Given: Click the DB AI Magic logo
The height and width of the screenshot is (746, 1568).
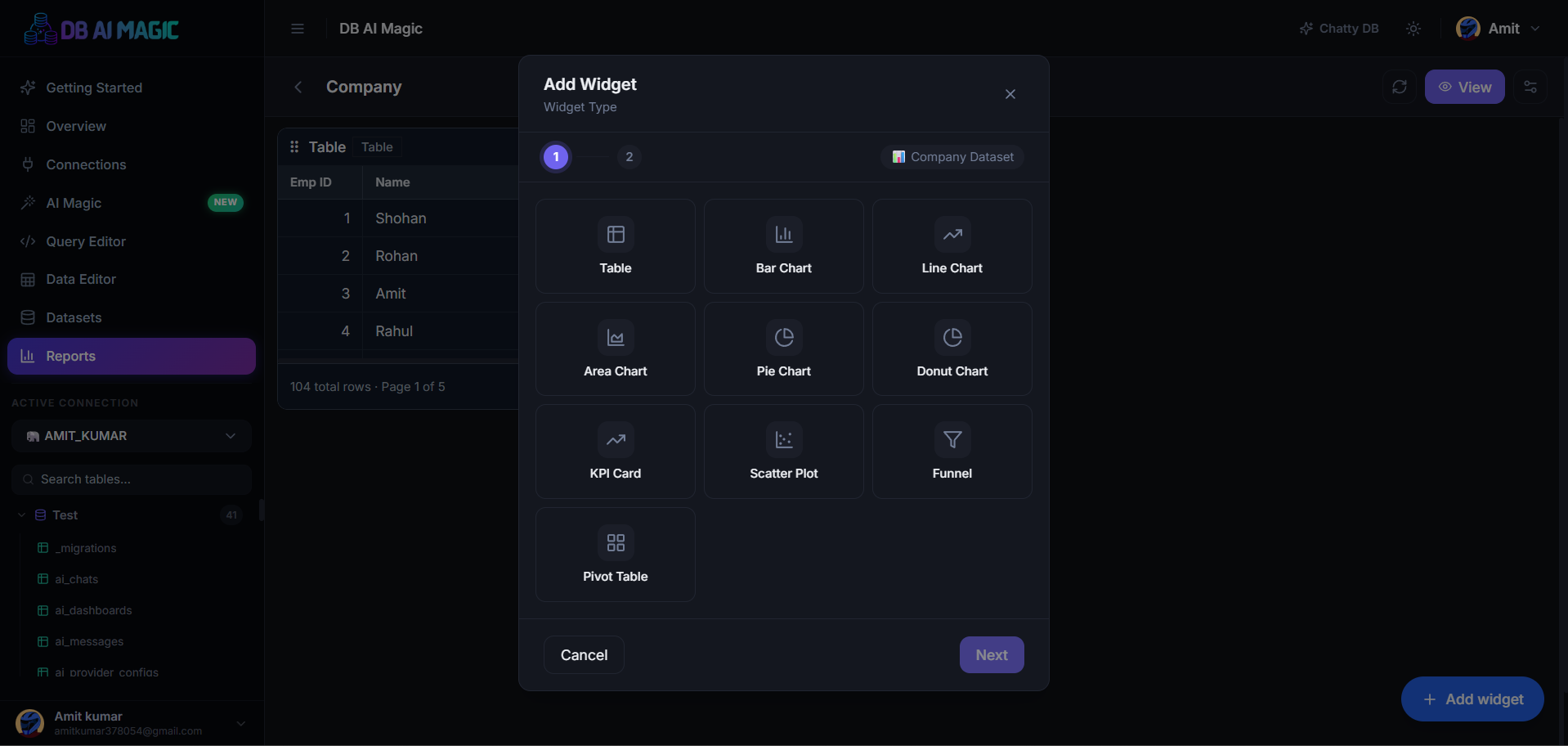Looking at the screenshot, I should click(x=101, y=29).
